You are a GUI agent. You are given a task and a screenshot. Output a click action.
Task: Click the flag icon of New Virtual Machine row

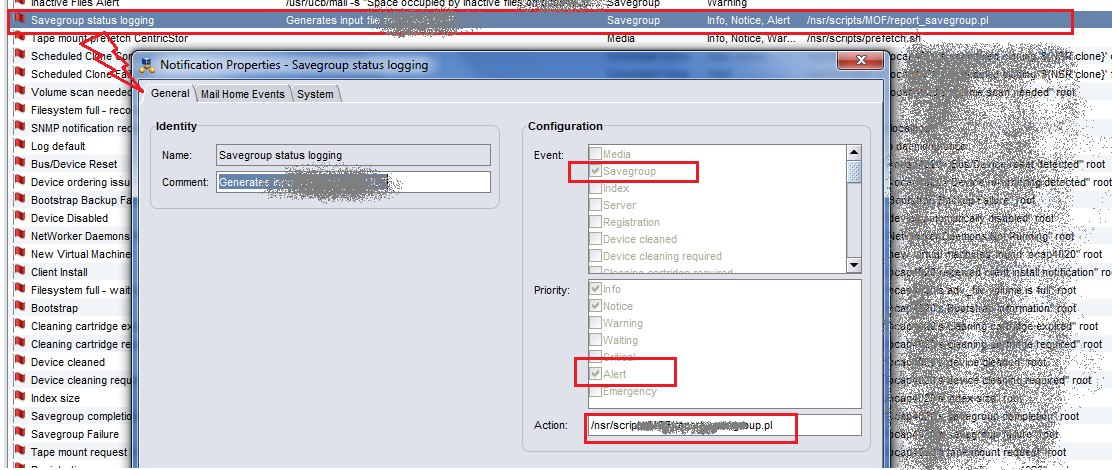click(x=20, y=254)
